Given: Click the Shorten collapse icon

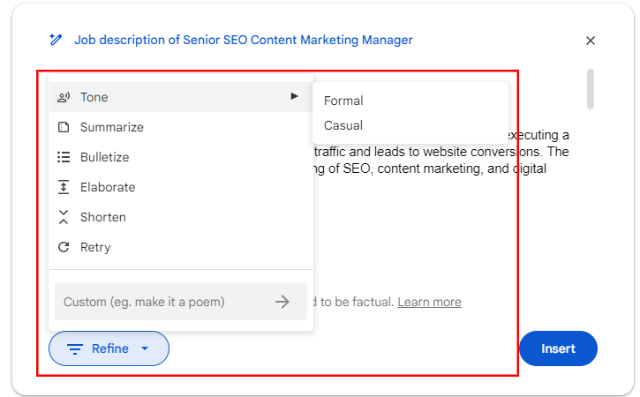Looking at the screenshot, I should 63,217.
